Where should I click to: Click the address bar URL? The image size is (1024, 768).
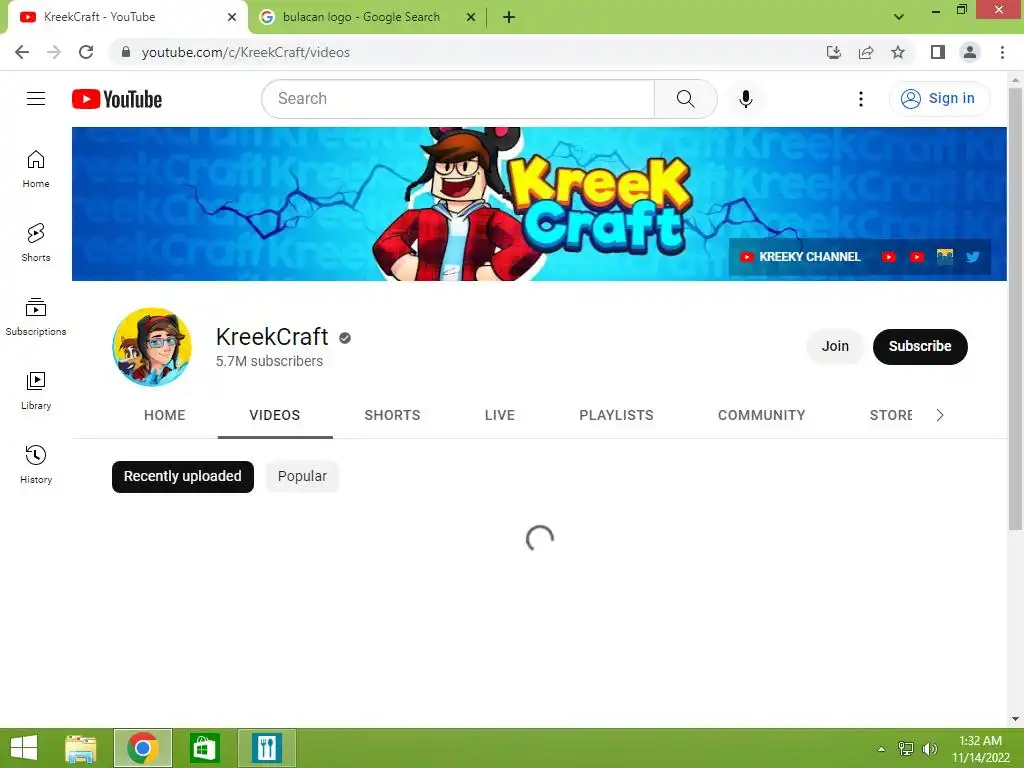246,52
